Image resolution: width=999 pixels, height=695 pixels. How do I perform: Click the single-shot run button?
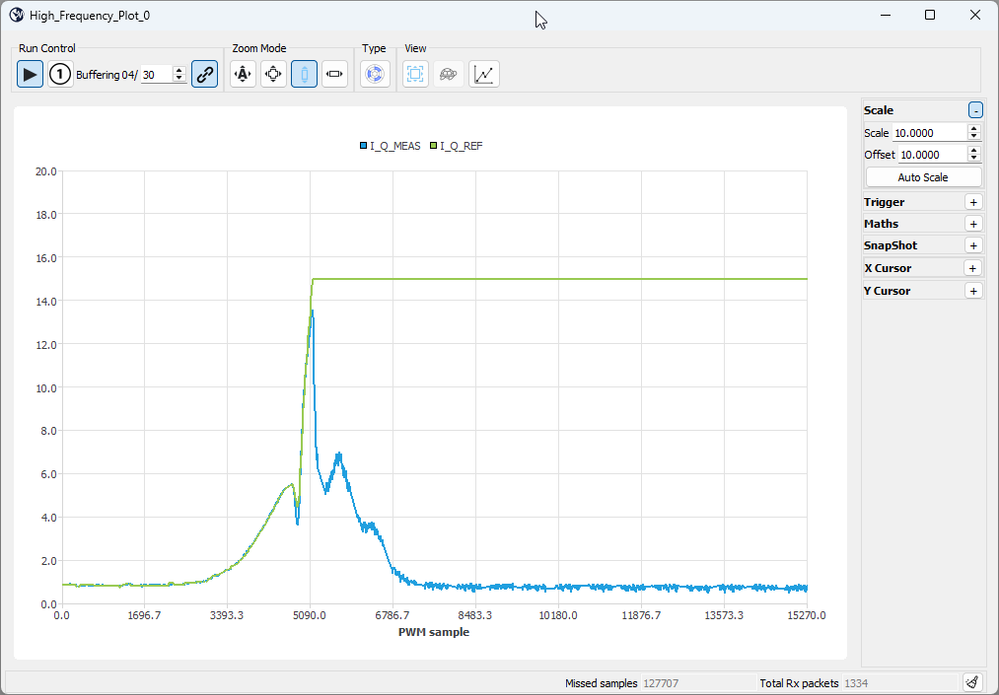point(61,74)
